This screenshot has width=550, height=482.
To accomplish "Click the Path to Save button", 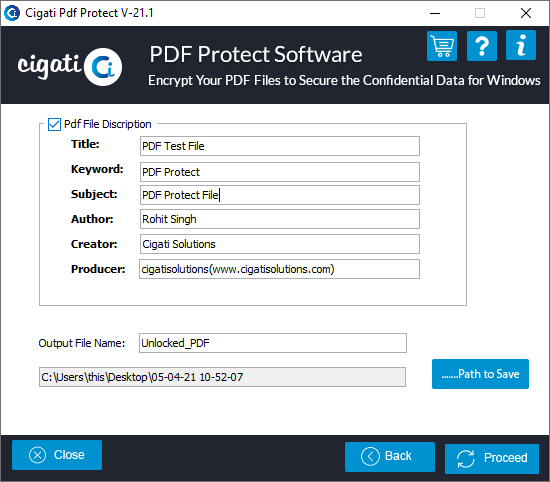I will [480, 374].
